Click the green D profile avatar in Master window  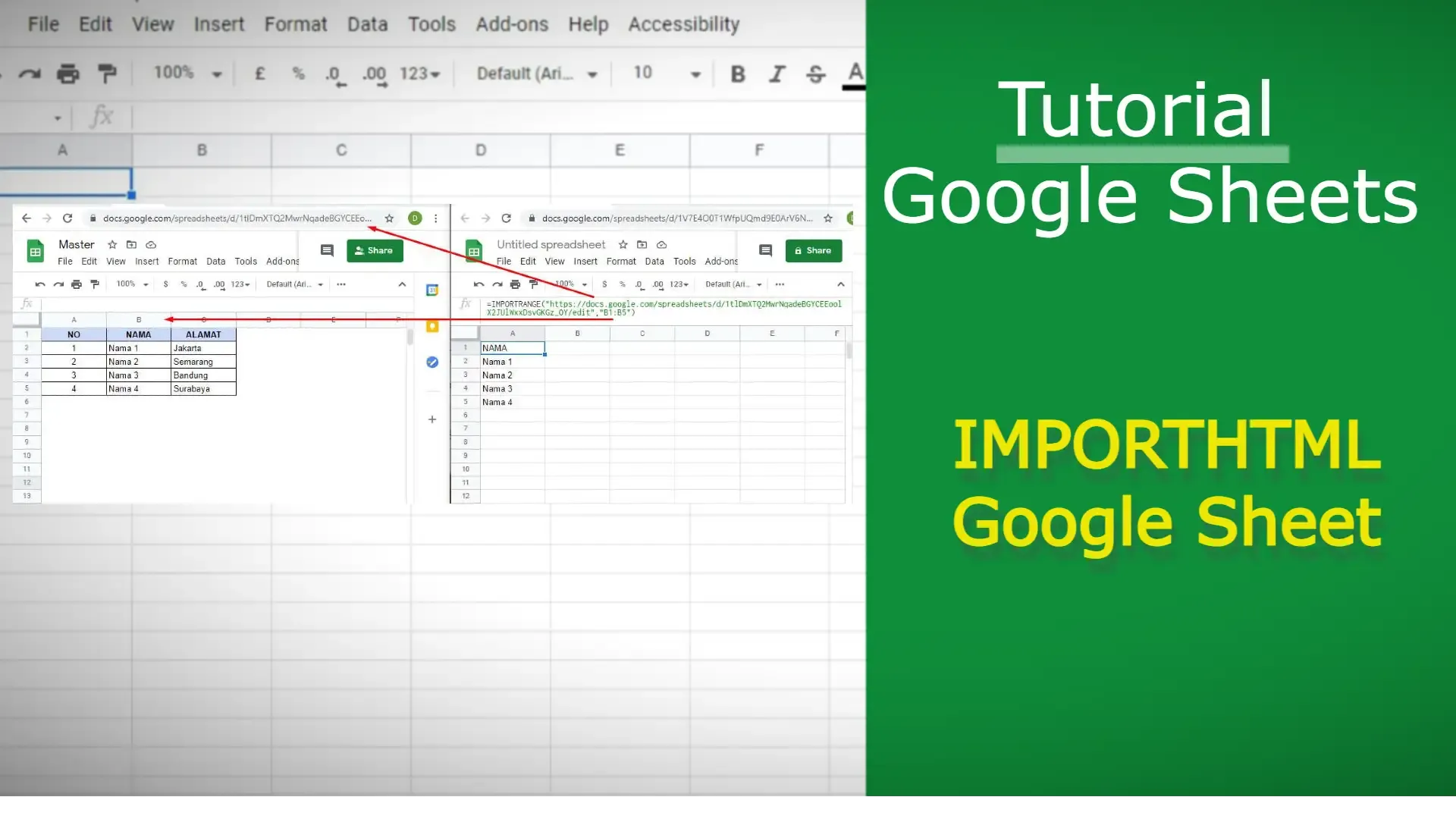415,218
